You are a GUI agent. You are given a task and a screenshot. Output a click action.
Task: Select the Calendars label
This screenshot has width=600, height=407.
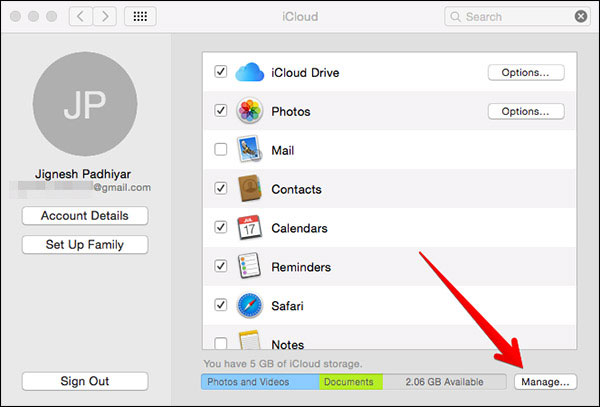[299, 228]
